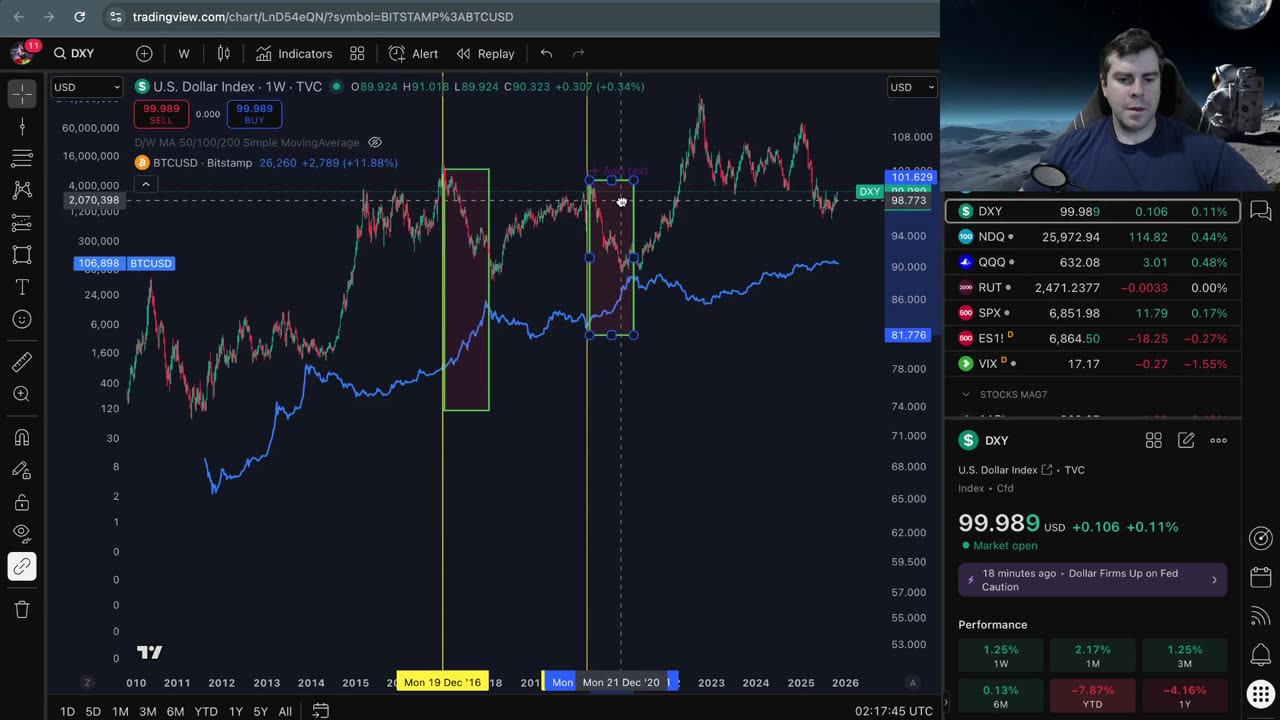Screen dimensions: 1280x720
Task: Select the text annotation tool
Action: coord(22,287)
